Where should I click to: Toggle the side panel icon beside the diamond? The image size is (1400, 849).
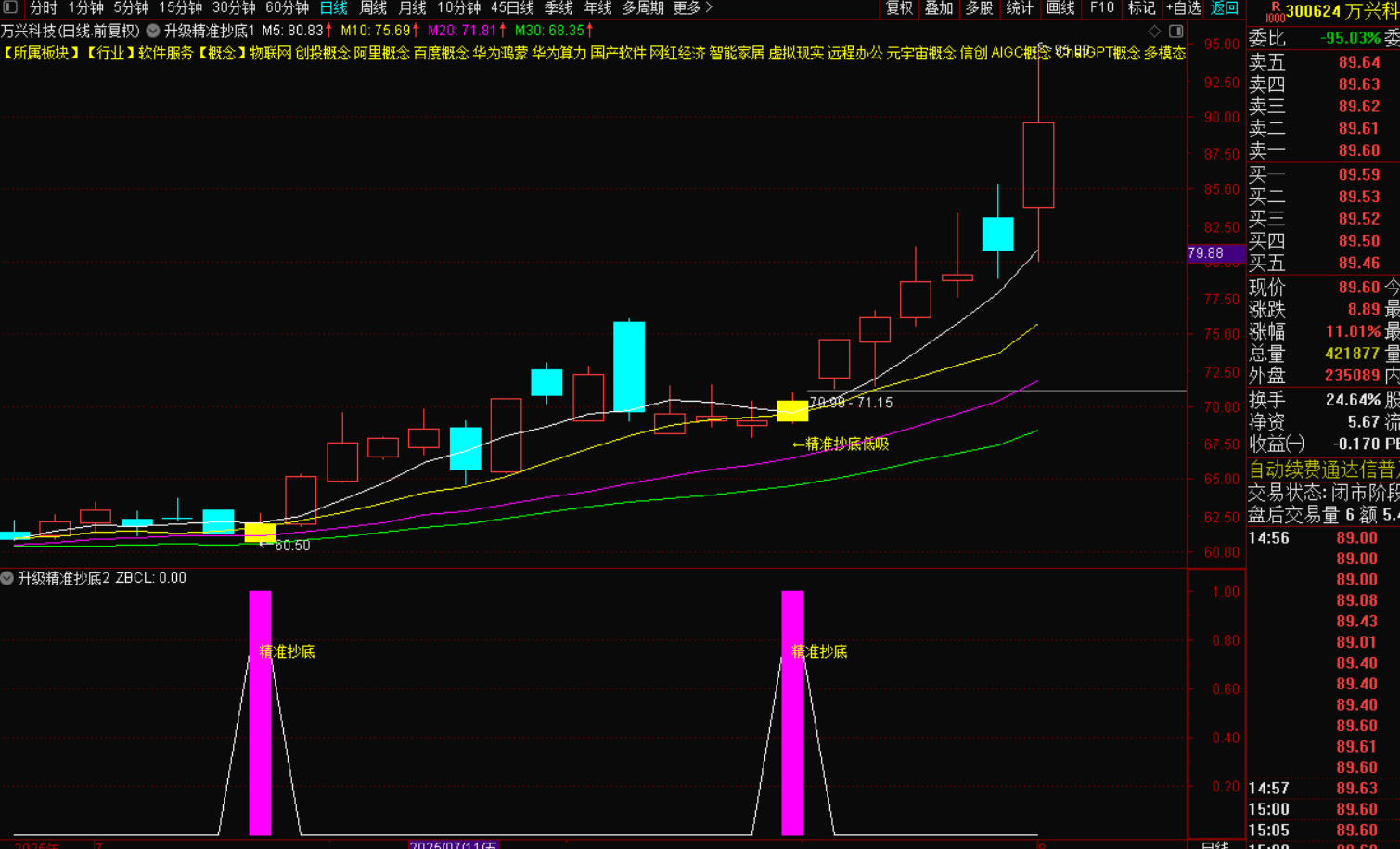coord(1175,31)
